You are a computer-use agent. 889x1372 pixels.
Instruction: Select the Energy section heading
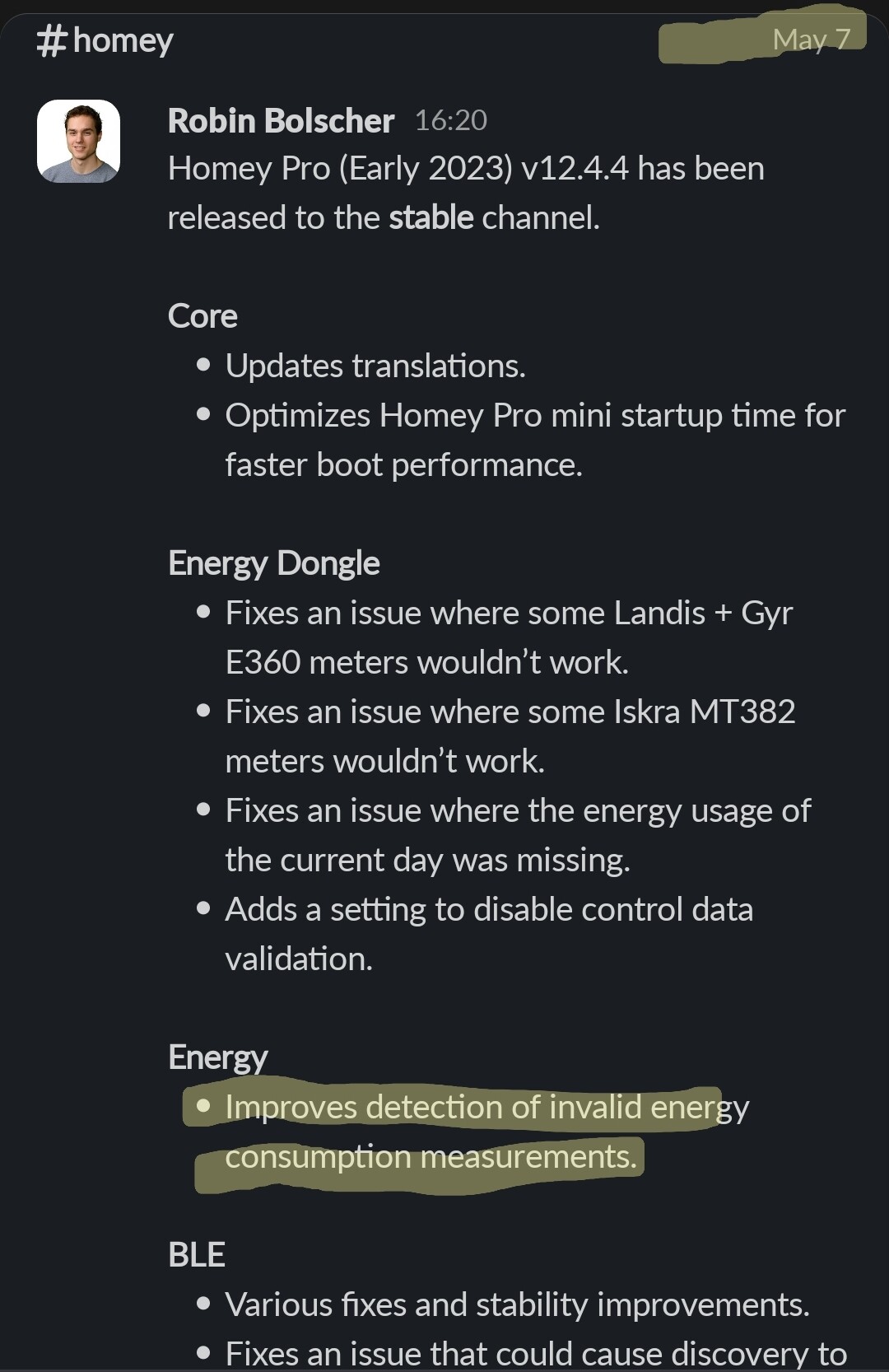[218, 1057]
